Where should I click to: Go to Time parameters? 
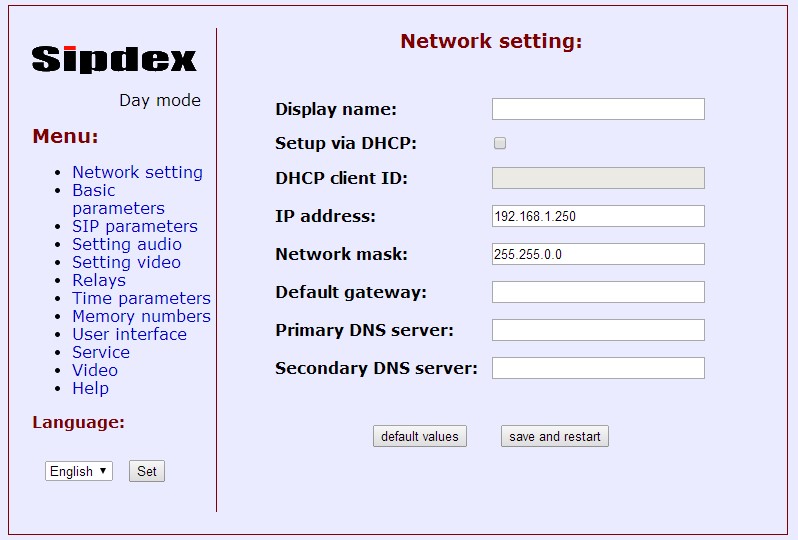(x=141, y=298)
